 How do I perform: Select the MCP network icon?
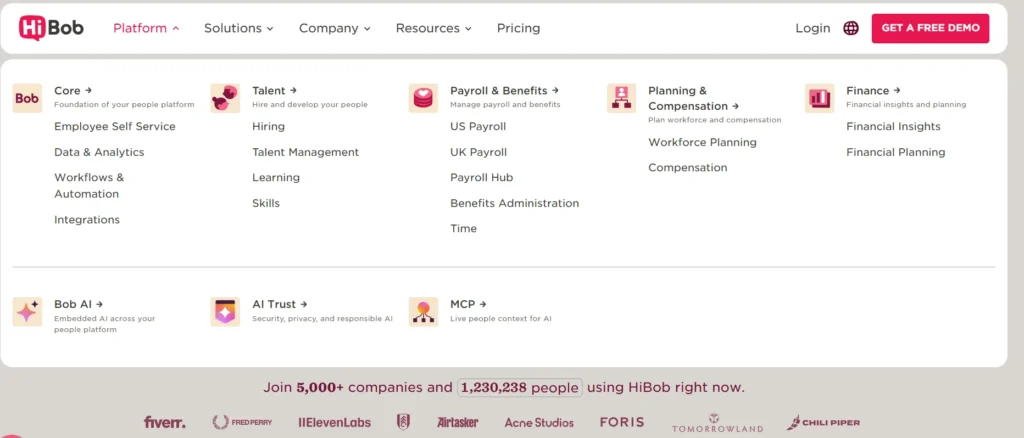tap(423, 312)
